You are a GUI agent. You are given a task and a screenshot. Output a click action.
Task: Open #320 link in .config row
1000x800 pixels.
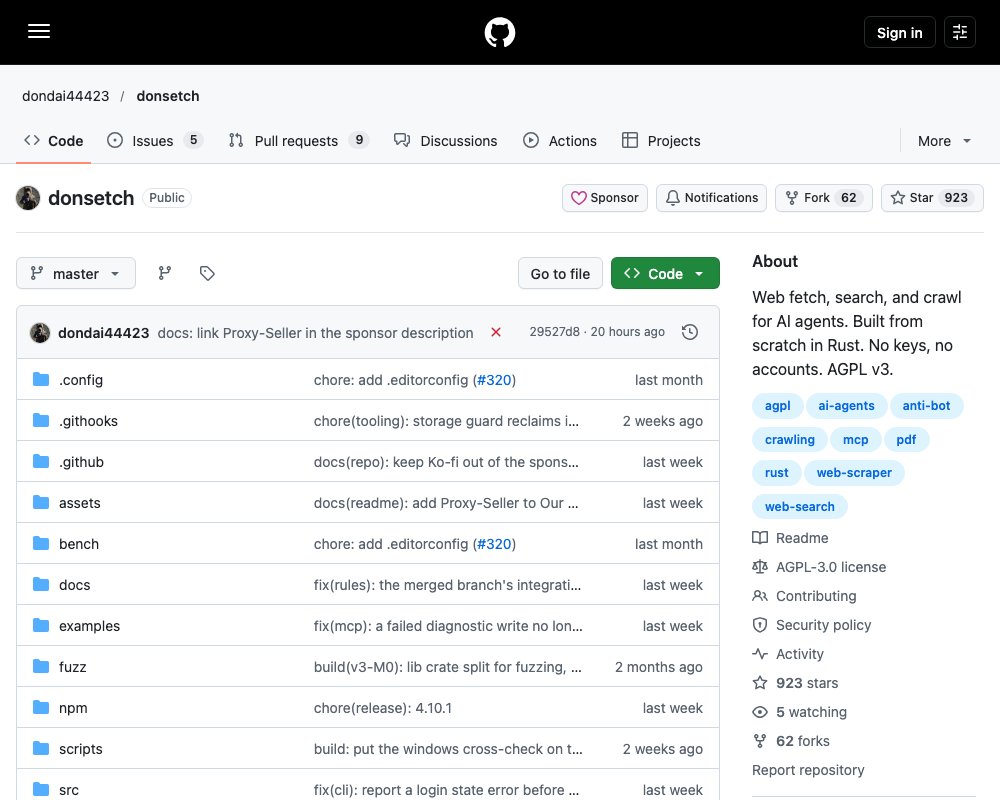click(x=494, y=380)
